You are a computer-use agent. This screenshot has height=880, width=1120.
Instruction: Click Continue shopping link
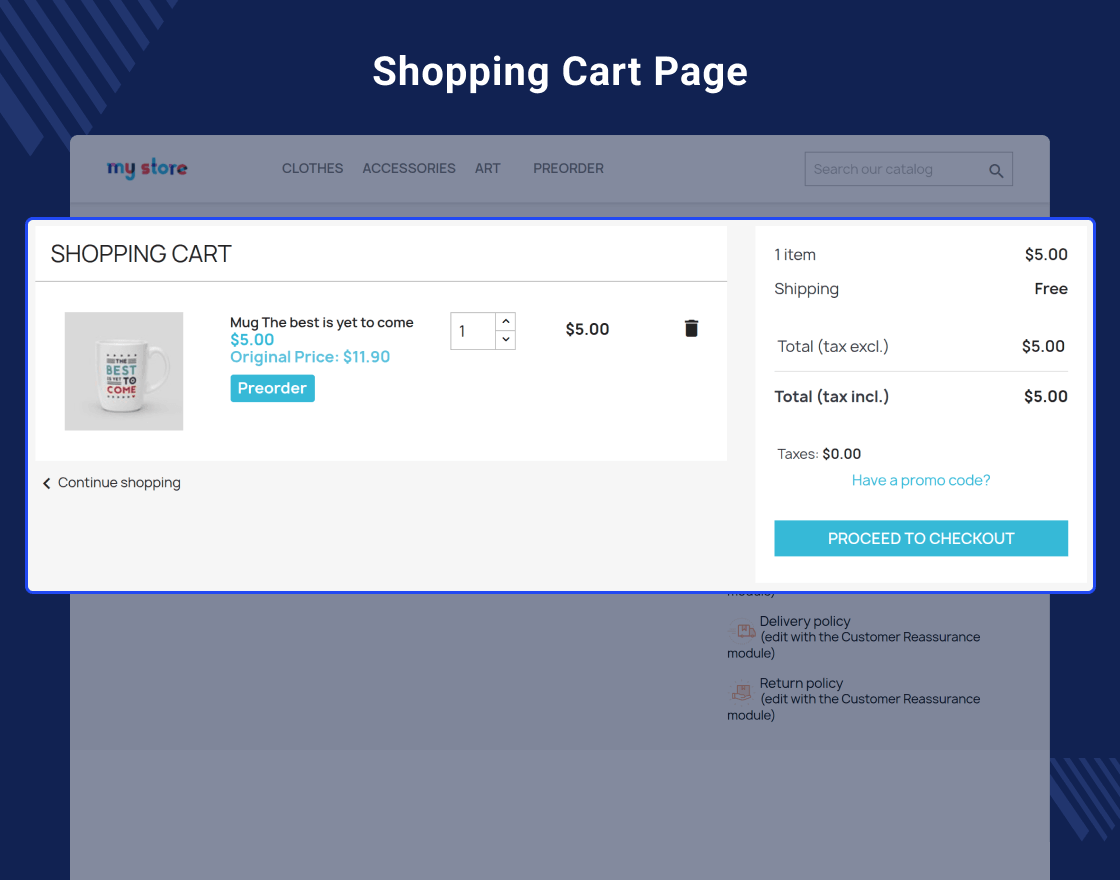pos(119,483)
